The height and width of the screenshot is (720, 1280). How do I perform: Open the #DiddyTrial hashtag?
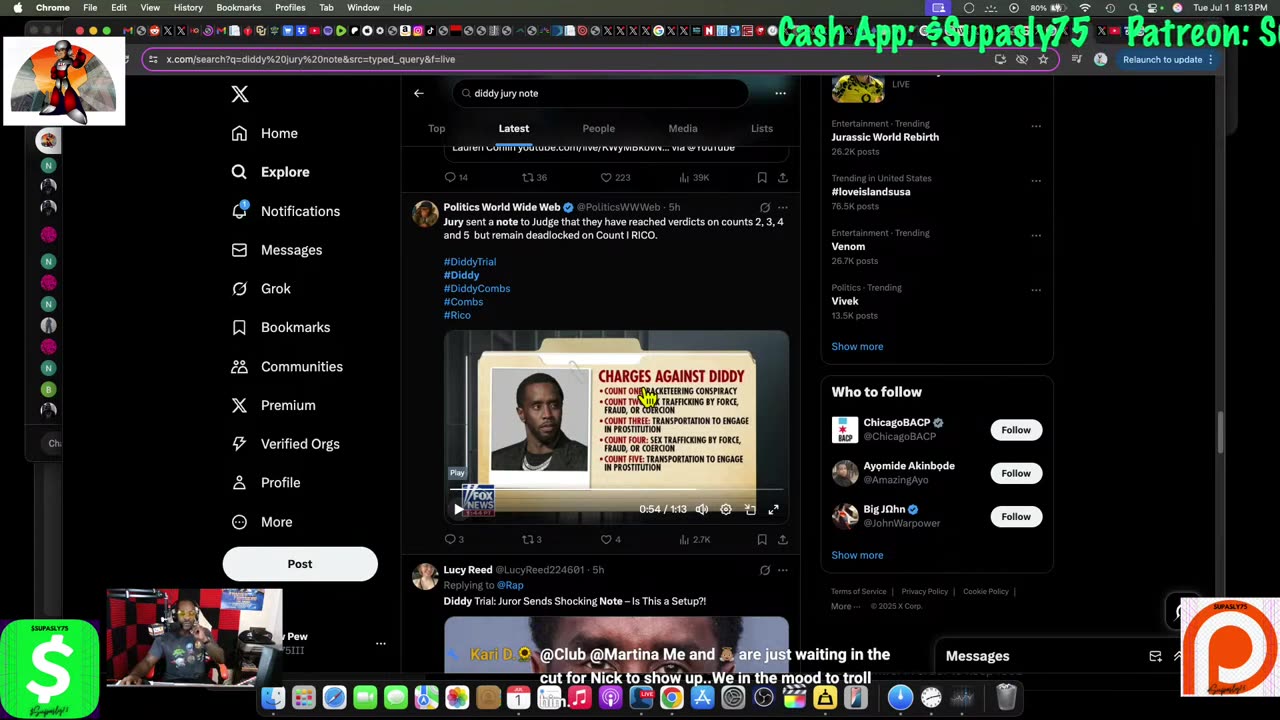(x=470, y=262)
